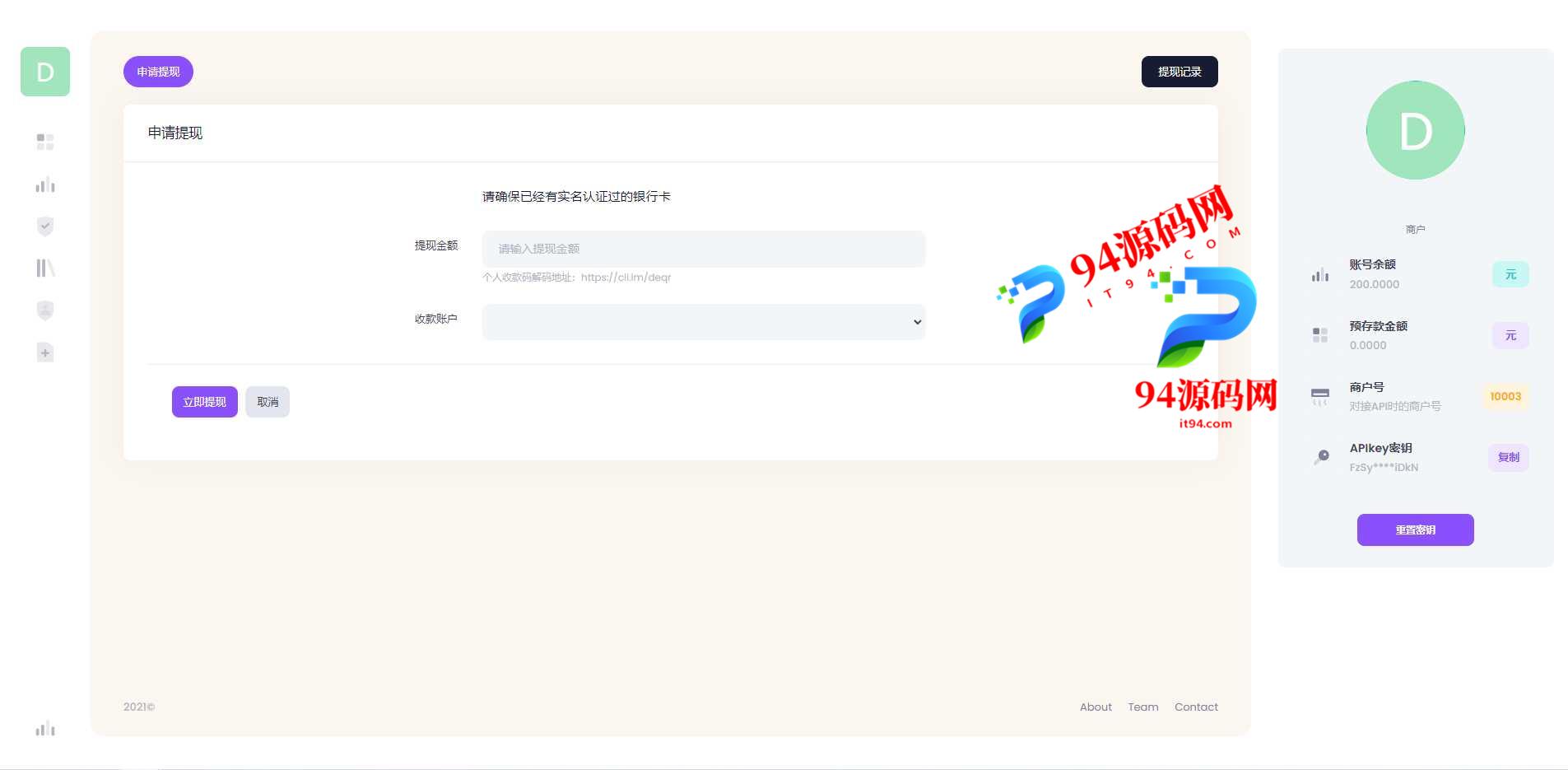
Task: Click the 对接API时的商户号 description
Action: (x=1395, y=406)
